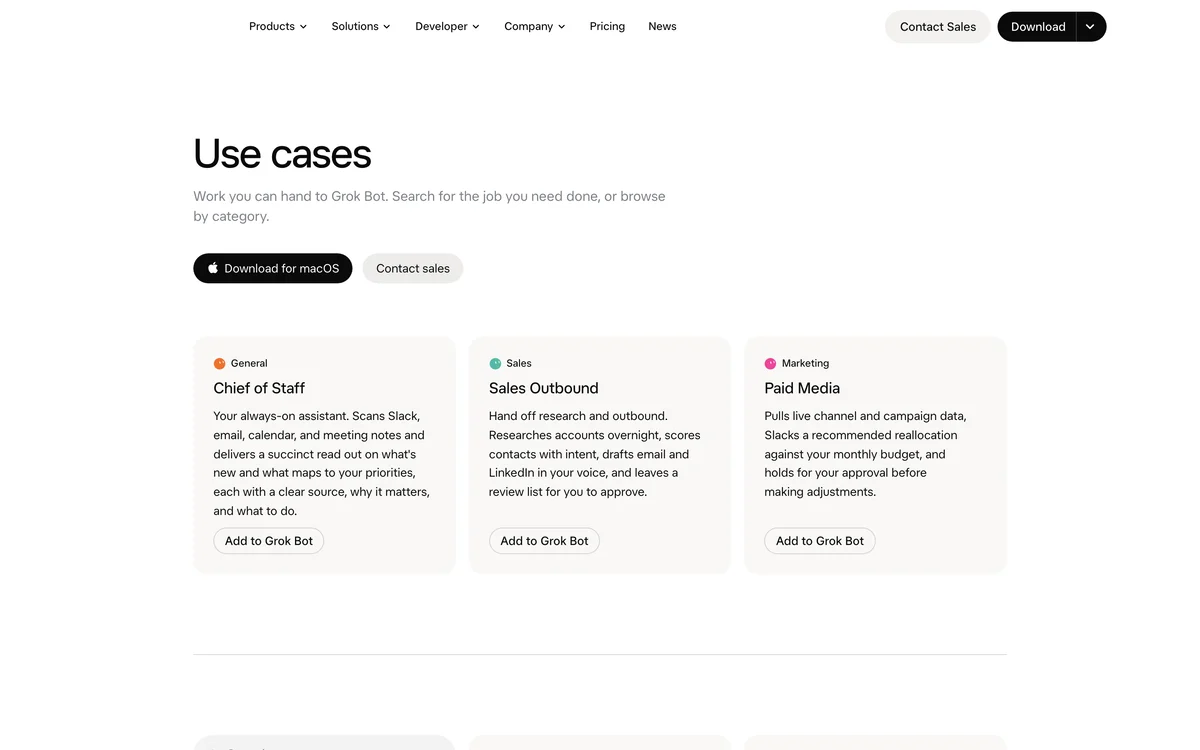
Task: Open the Paid Media card title
Action: 802,388
